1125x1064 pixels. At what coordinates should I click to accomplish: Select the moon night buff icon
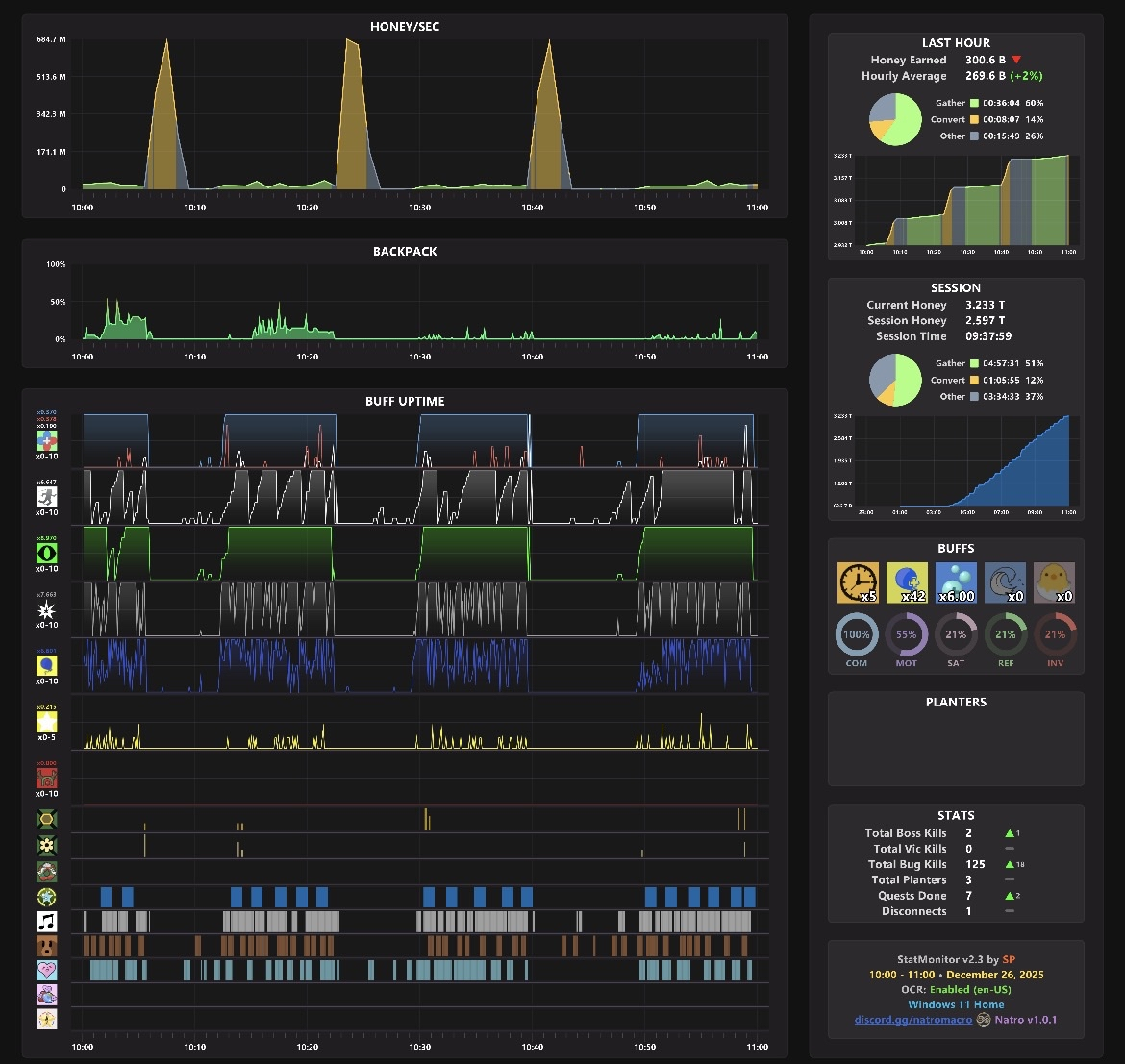(x=1005, y=582)
